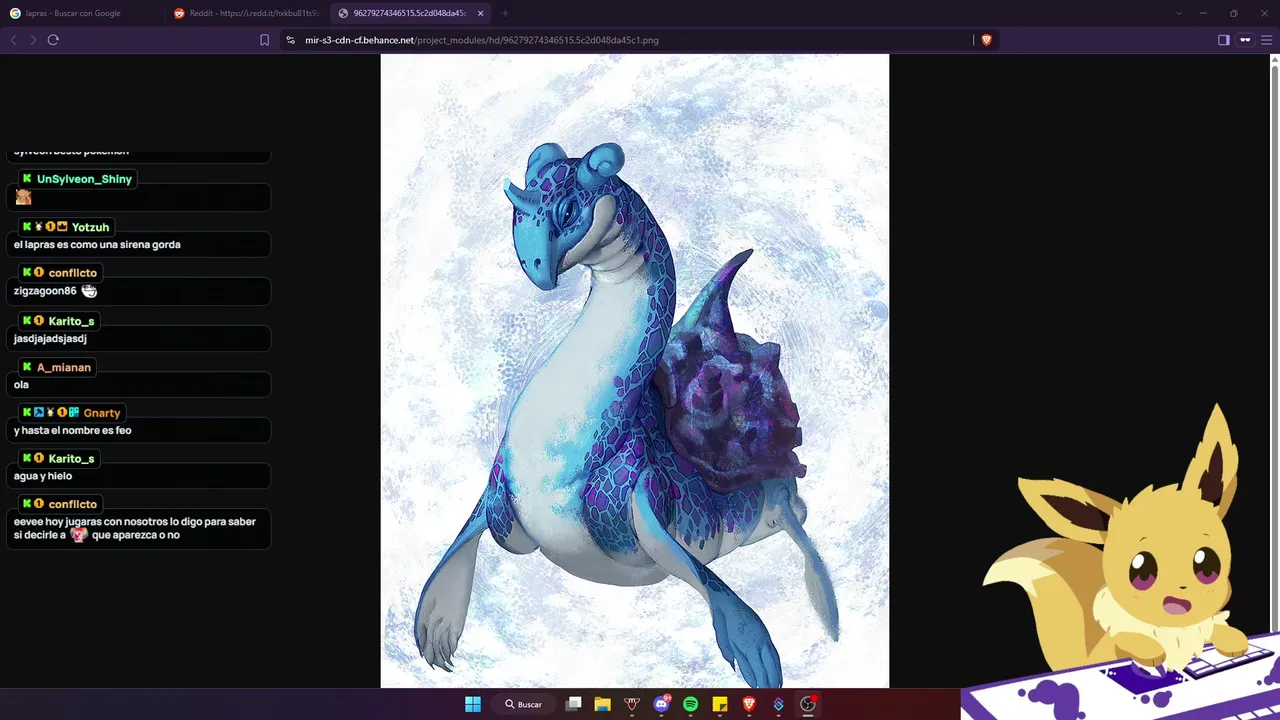Screen dimensions: 1280x720
Task: Open the tab search dropdown arrow
Action: tap(1178, 13)
